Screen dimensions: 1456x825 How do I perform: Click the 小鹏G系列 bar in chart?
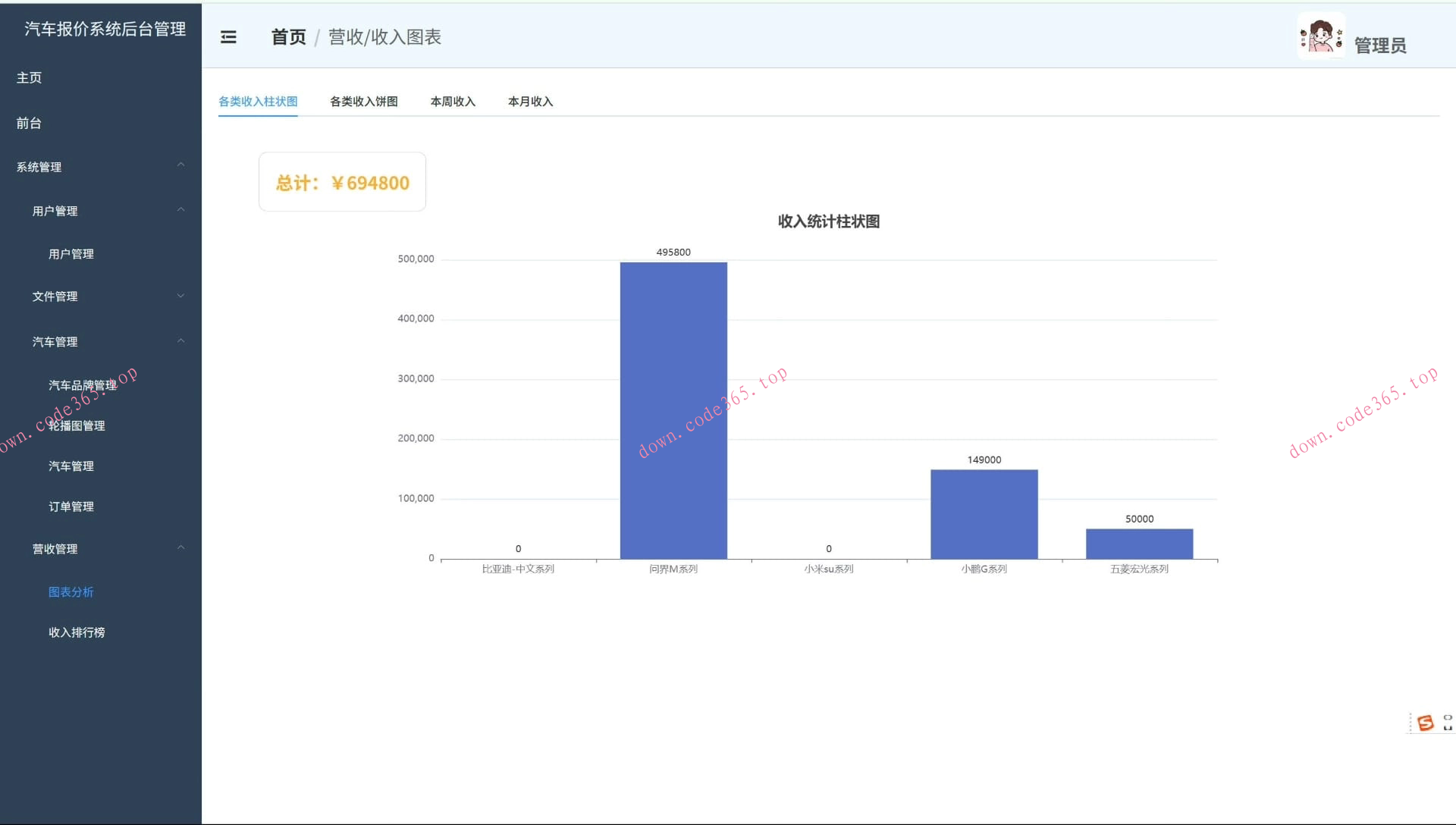pos(984,514)
